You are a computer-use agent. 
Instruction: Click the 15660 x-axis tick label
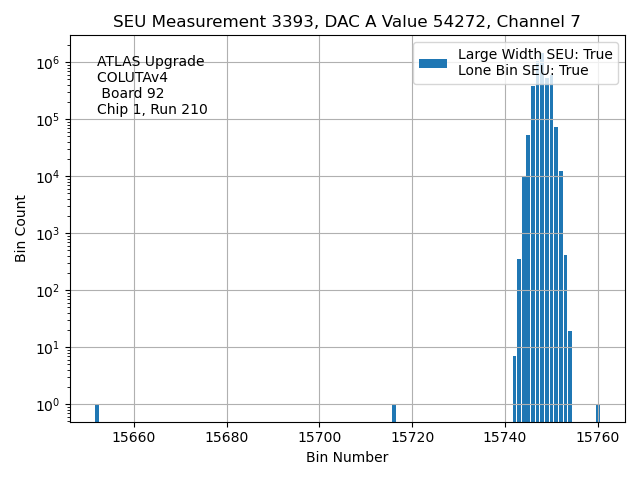click(x=134, y=437)
